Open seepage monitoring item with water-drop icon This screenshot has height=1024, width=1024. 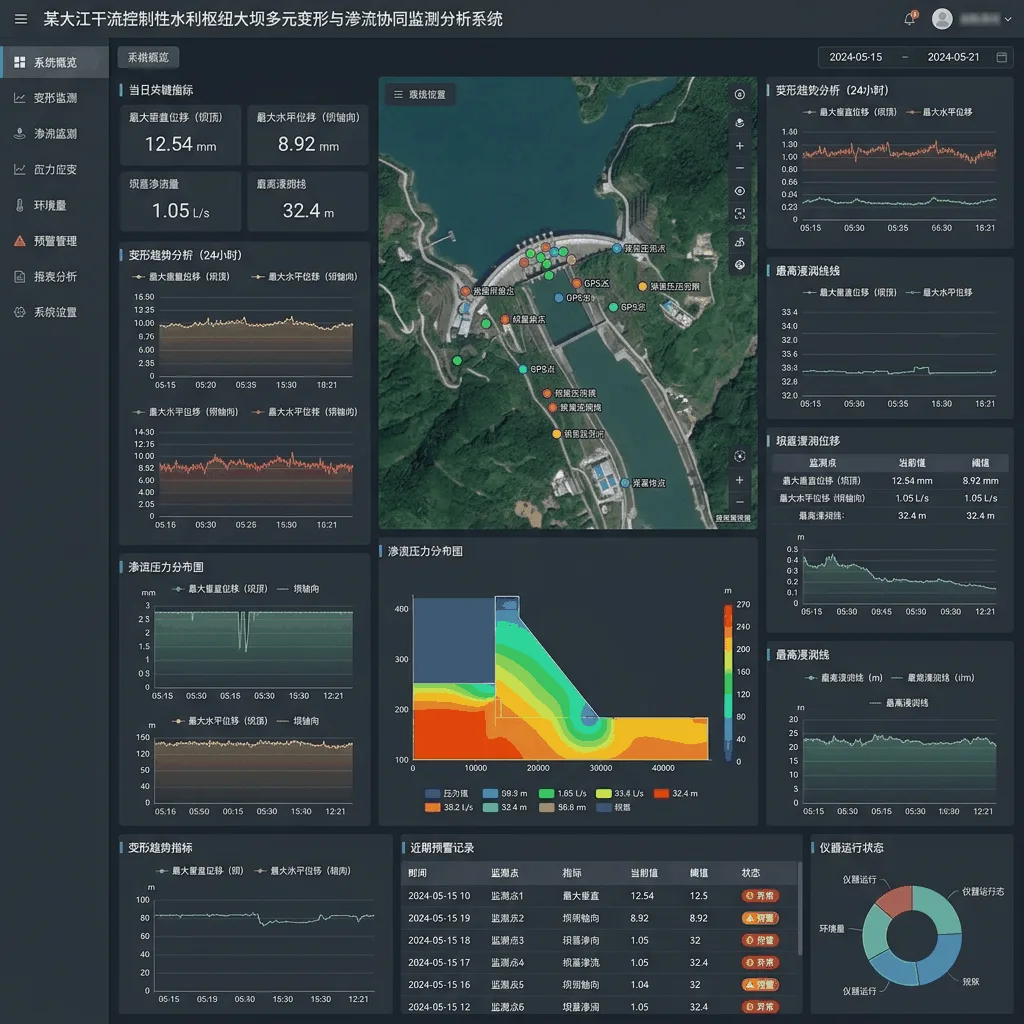(x=55, y=134)
